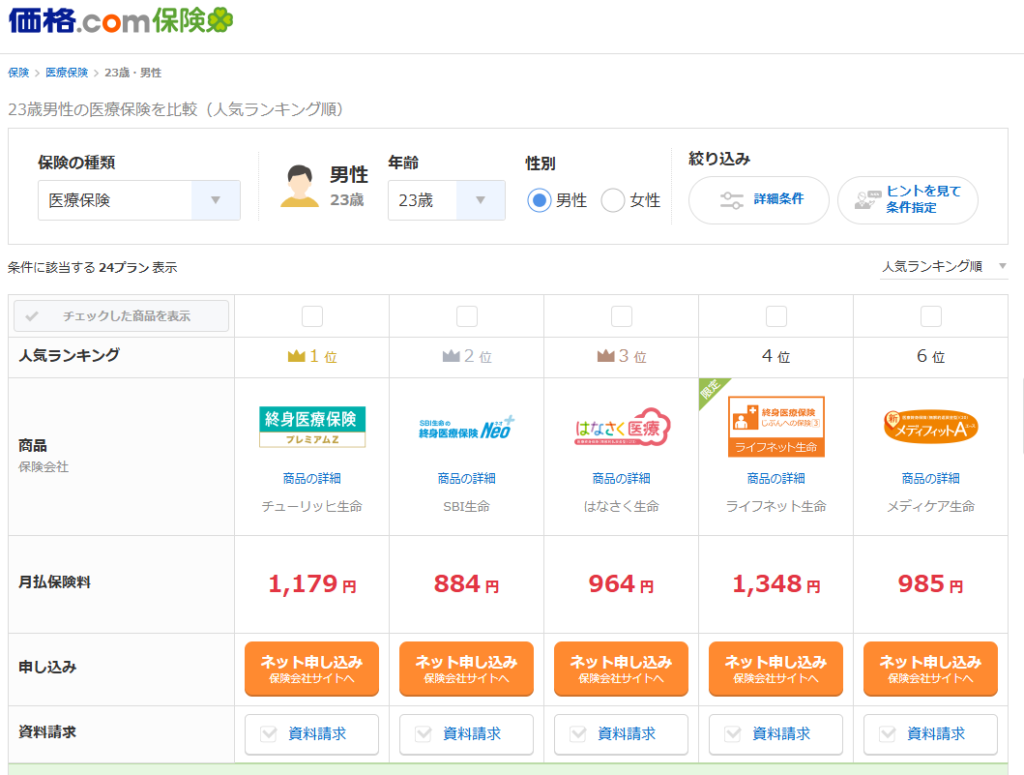The height and width of the screenshot is (775, 1024).
Task: Open 商品の詳細 for ライフネット生命
Action: tap(776, 479)
